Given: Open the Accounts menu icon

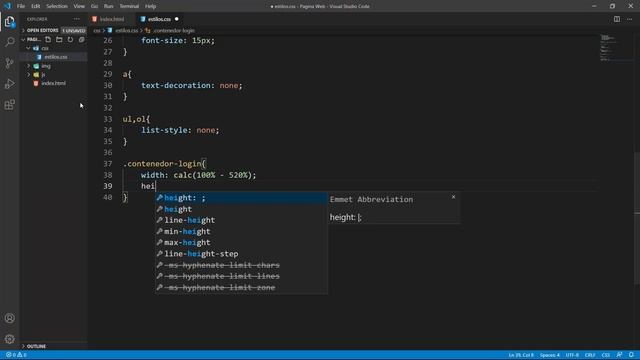Looking at the screenshot, I should coord(9,318).
